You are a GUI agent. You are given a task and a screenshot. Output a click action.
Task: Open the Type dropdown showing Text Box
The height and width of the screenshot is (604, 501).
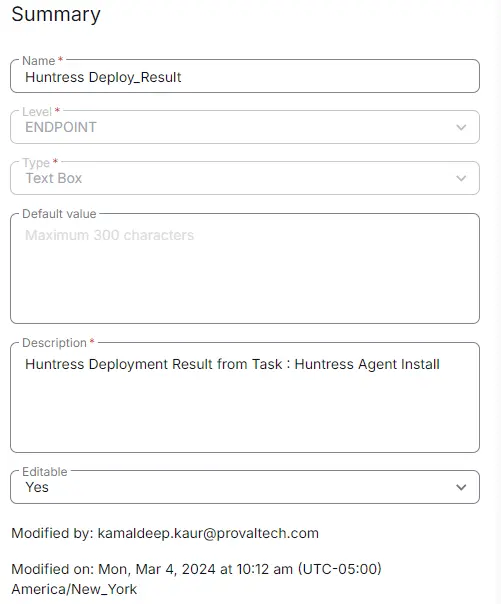click(x=245, y=178)
